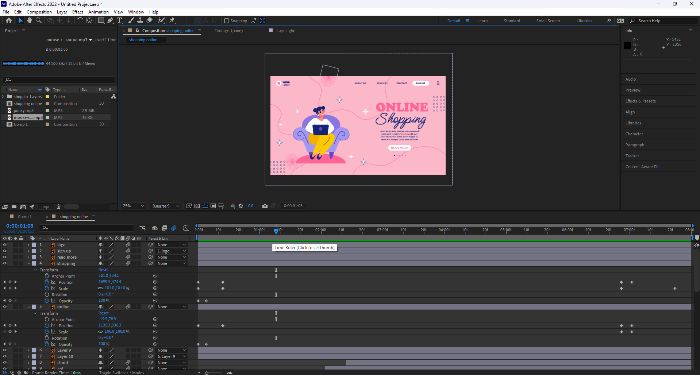The width and height of the screenshot is (700, 375).
Task: Toggle visibility of the online layer (layer 5)
Action: tap(4, 307)
